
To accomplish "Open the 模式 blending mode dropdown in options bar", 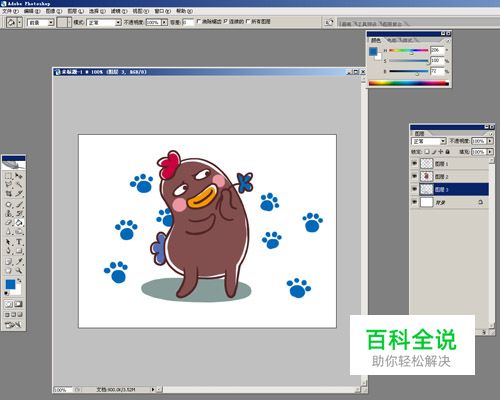I will [x=118, y=23].
